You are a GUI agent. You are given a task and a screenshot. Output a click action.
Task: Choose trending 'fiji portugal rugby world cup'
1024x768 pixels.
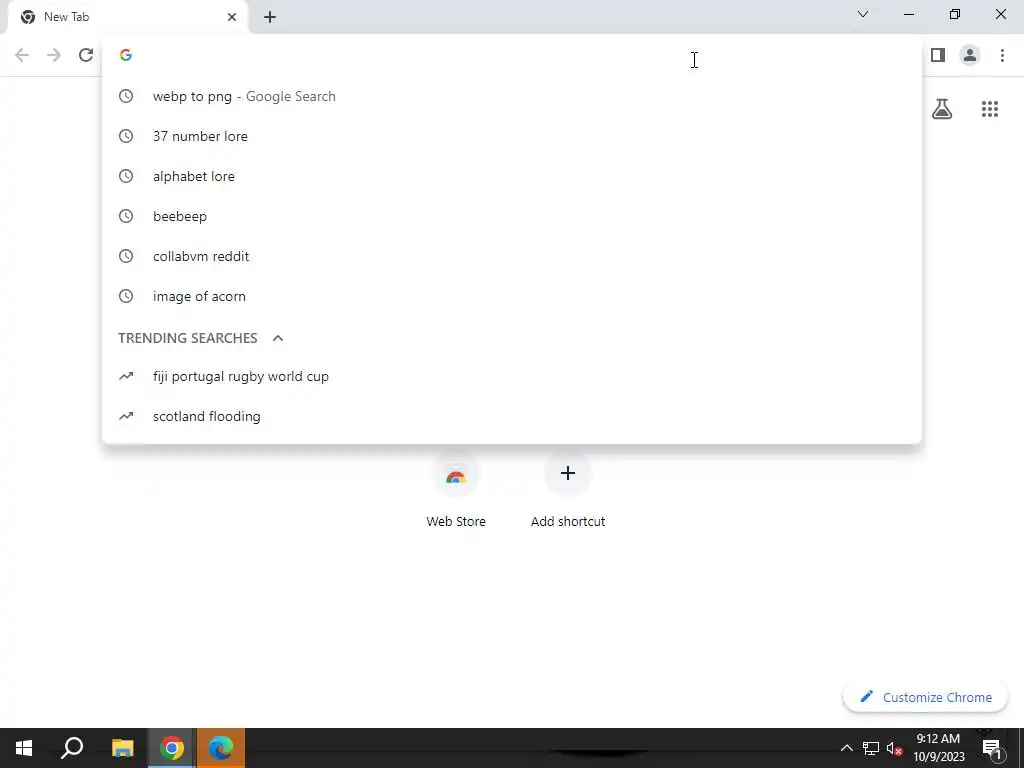[x=512, y=376]
